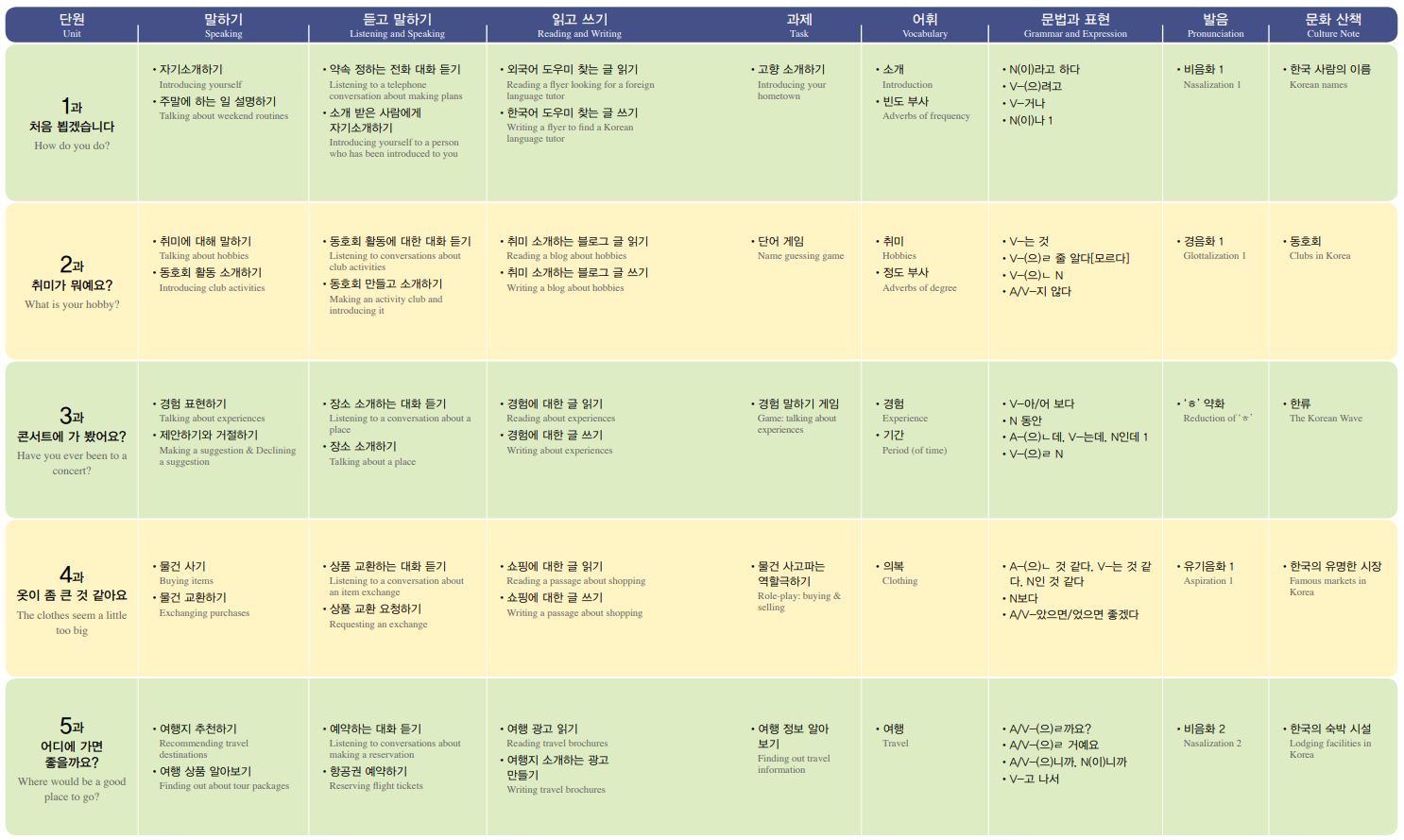Viewport: 1404px width, 840px height.
Task: Choose "단어 게임" Name guessing game task
Action: (x=780, y=241)
